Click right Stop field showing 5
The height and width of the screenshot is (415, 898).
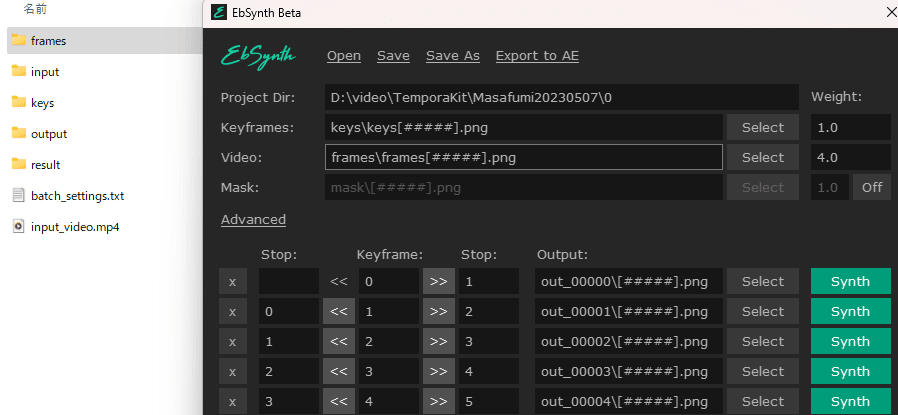point(489,401)
